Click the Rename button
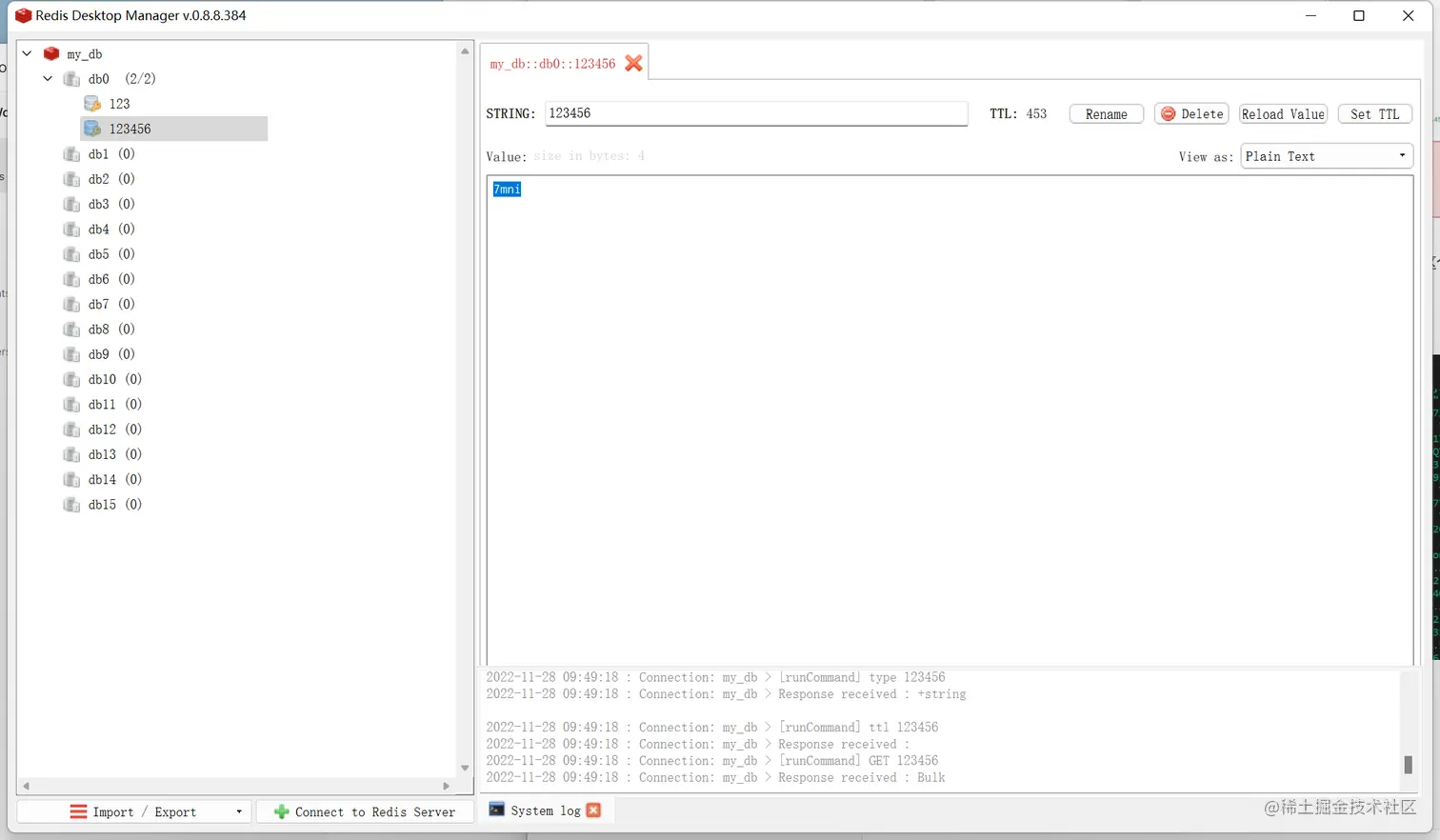Viewport: 1440px width, 840px height. coord(1106,114)
